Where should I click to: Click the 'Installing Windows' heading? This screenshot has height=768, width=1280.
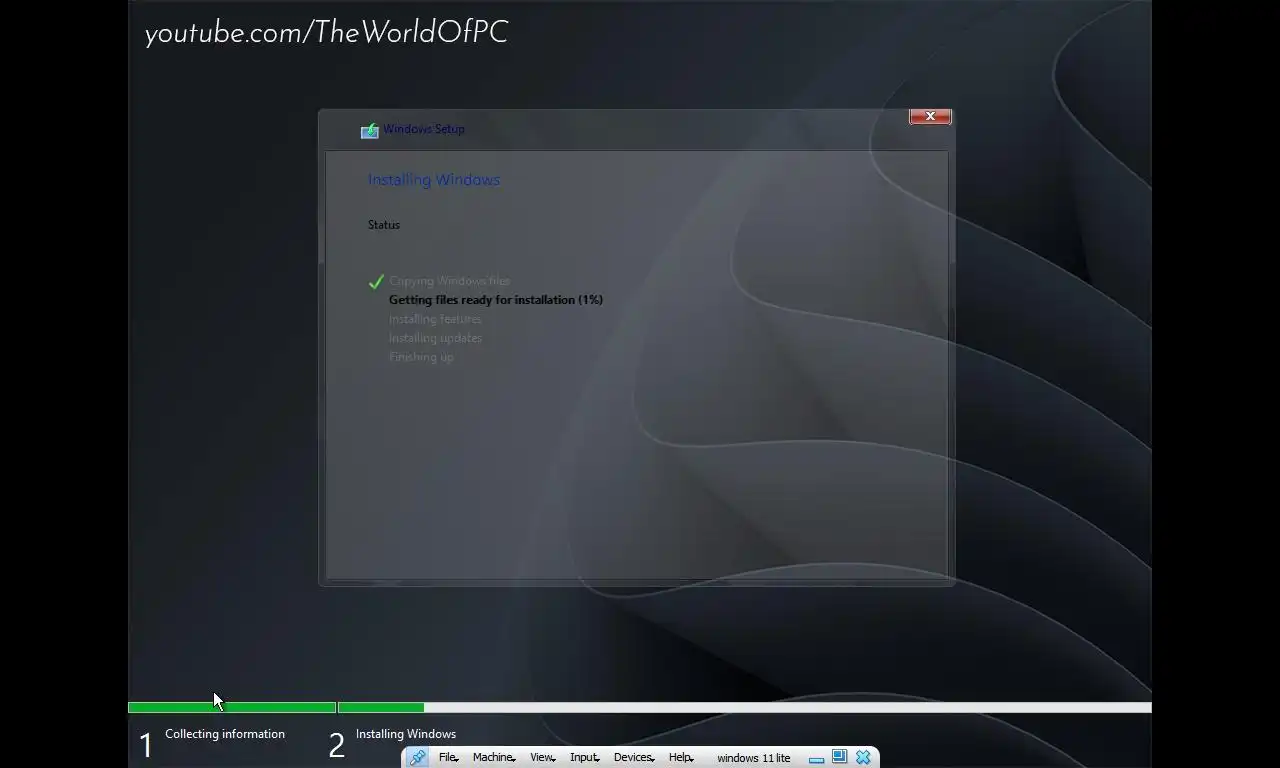pyautogui.click(x=434, y=180)
